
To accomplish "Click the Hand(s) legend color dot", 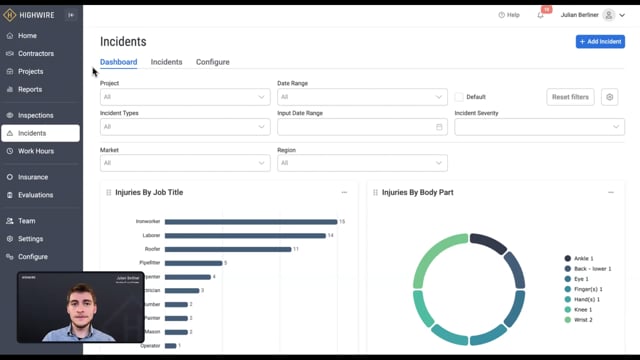I will 567,300.
